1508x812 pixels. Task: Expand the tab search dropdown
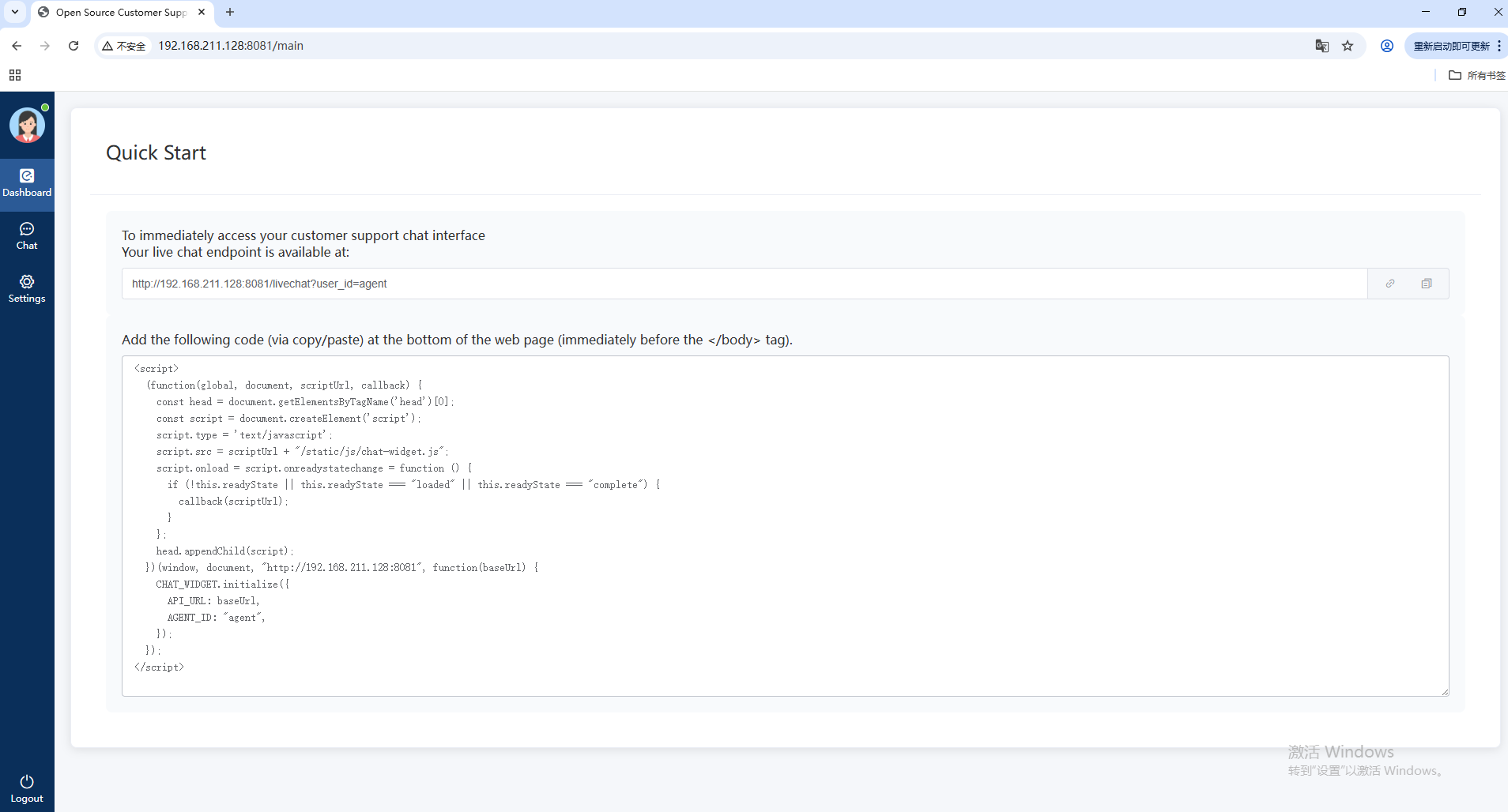tap(15, 12)
